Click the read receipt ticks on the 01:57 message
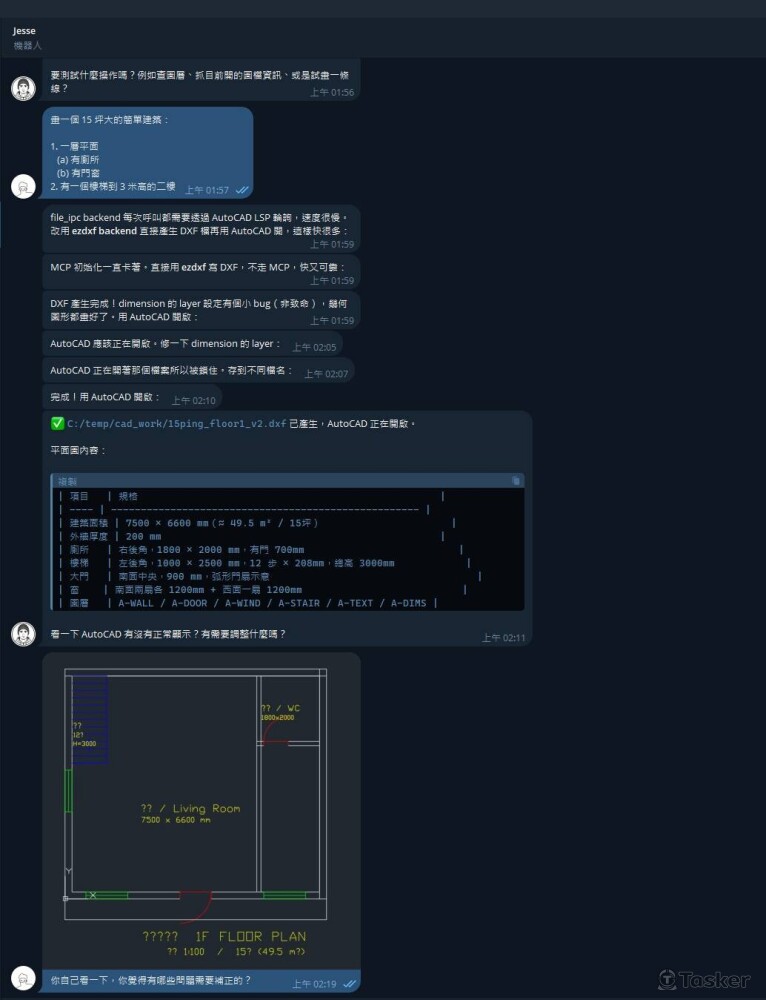The height and width of the screenshot is (1000, 766). (x=242, y=190)
